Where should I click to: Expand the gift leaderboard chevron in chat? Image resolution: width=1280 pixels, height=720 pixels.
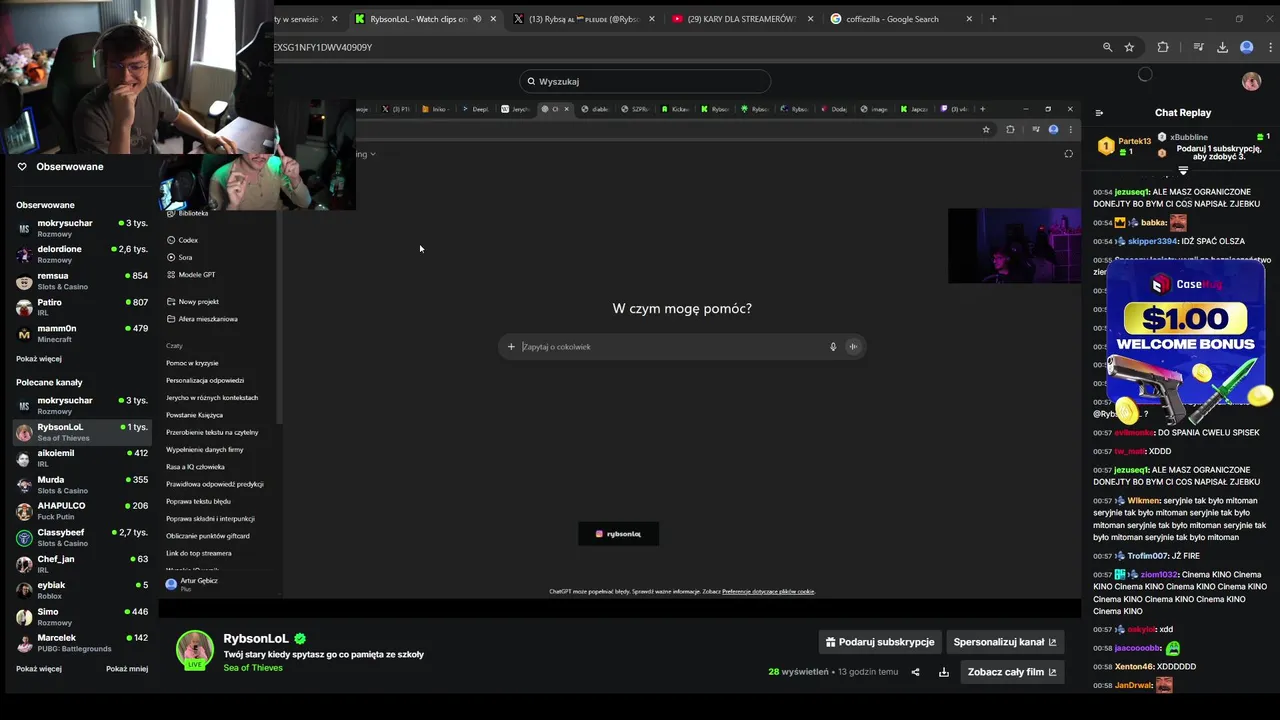[1183, 171]
